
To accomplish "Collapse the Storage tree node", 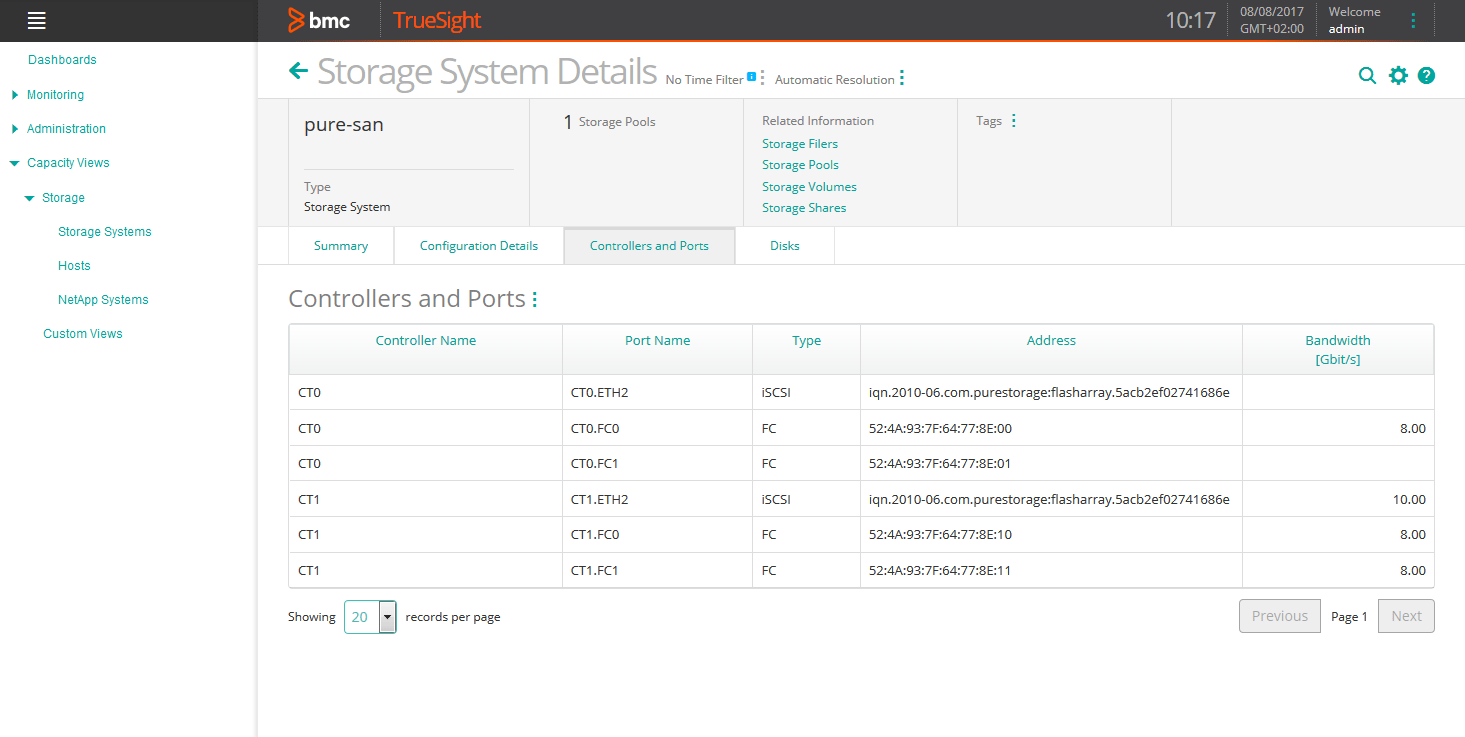I will click(30, 198).
